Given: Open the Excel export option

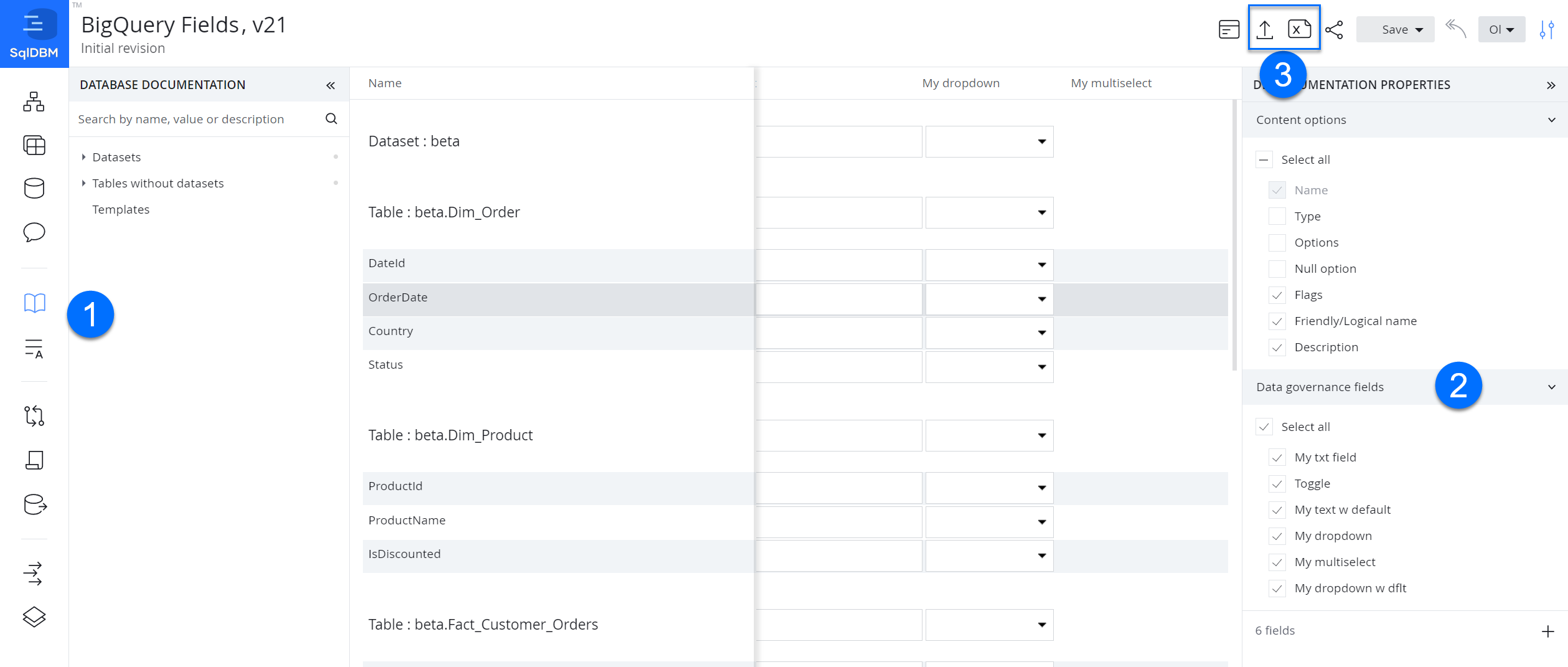Looking at the screenshot, I should [x=1300, y=29].
